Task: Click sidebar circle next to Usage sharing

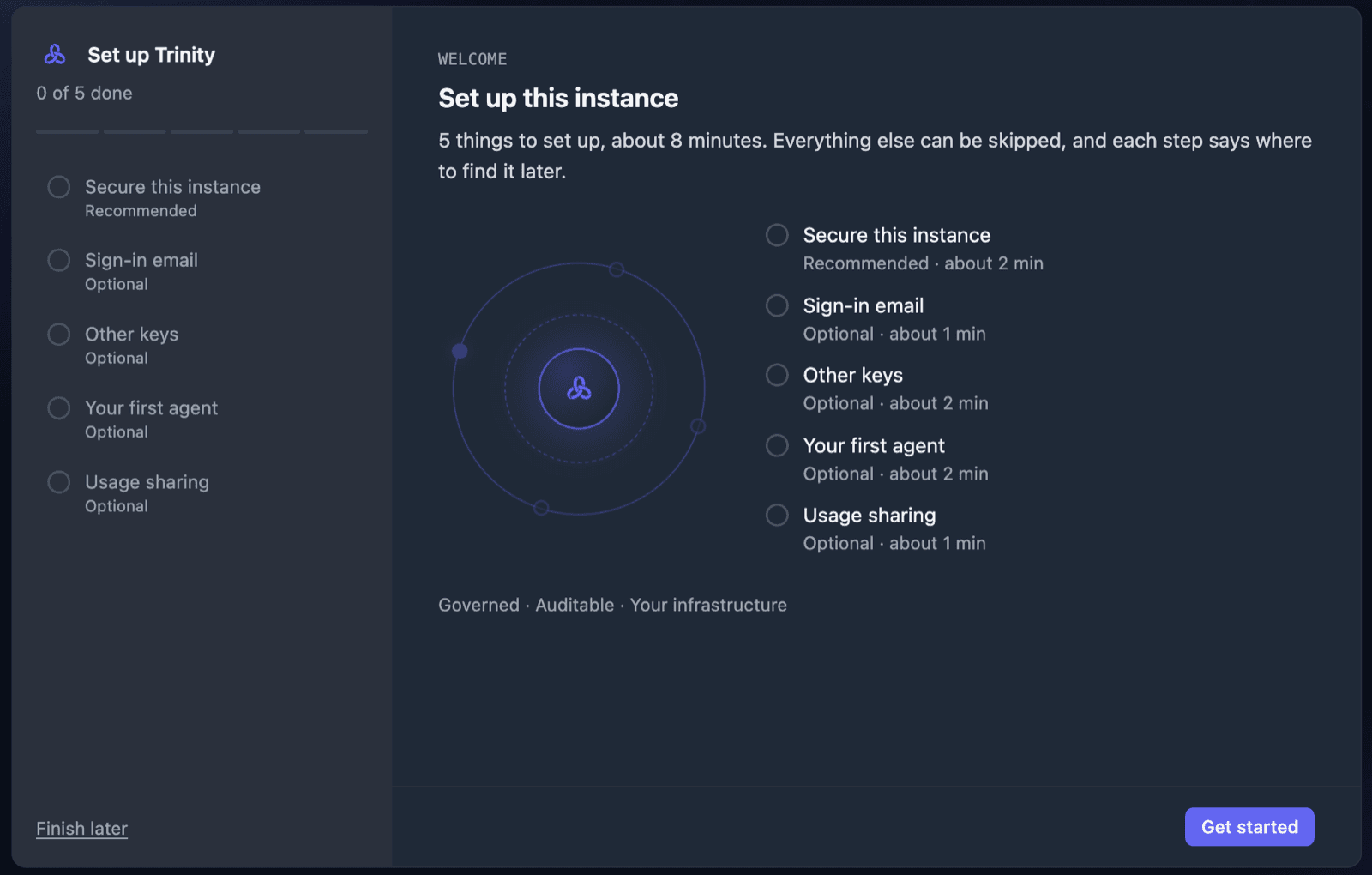Action: click(59, 482)
